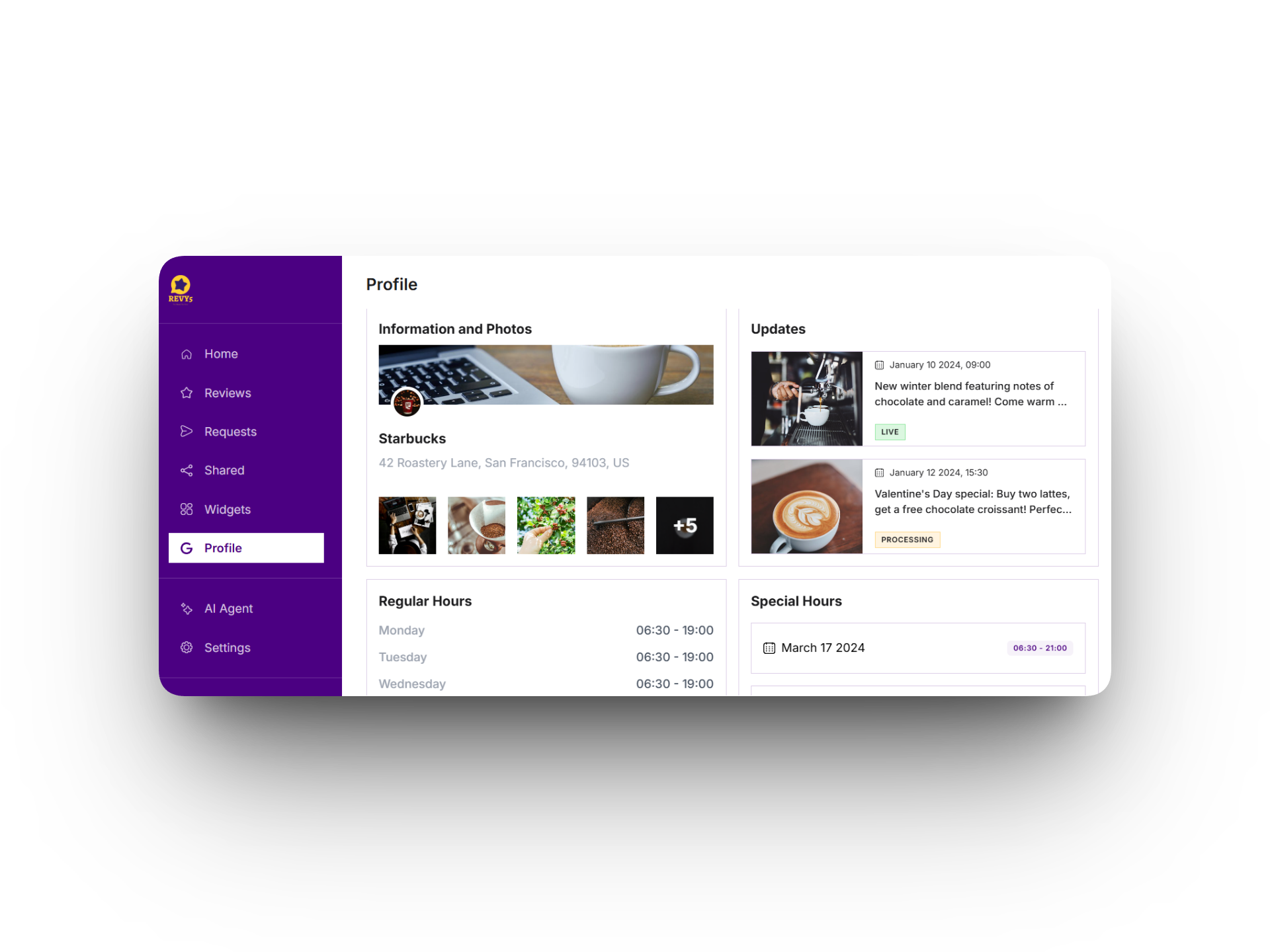Click calendar icon beside March 17 2024
Screen dimensions: 1270x952
click(x=769, y=649)
